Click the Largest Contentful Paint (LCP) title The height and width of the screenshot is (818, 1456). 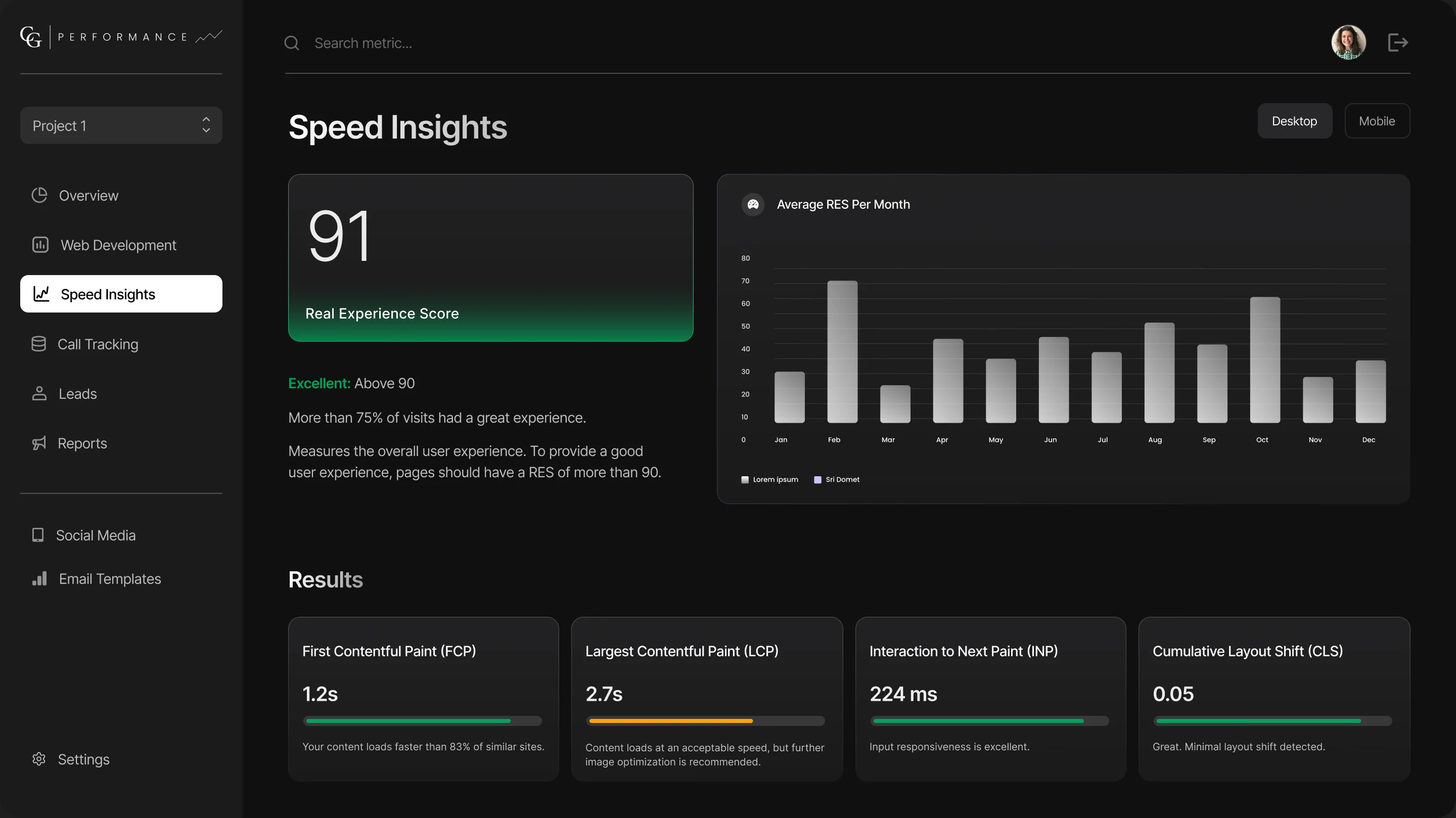[x=681, y=651]
